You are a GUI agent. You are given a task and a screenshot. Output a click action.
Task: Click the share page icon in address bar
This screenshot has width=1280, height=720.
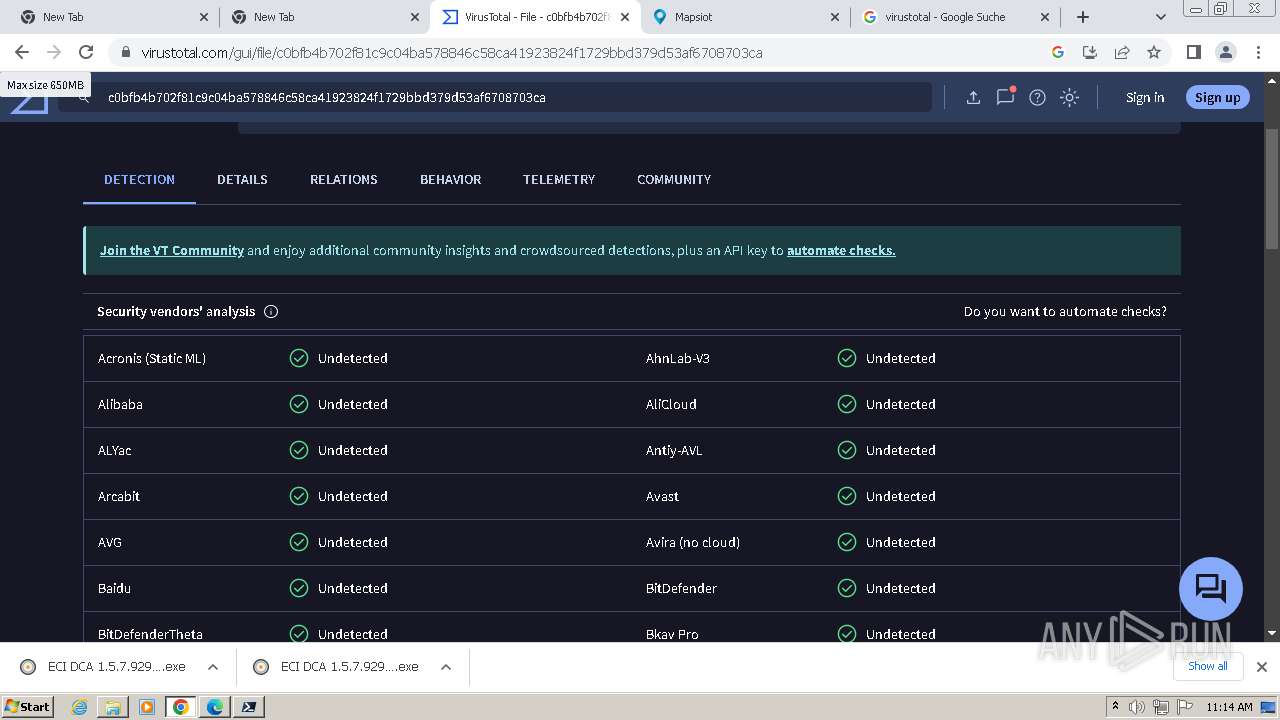(x=1122, y=52)
